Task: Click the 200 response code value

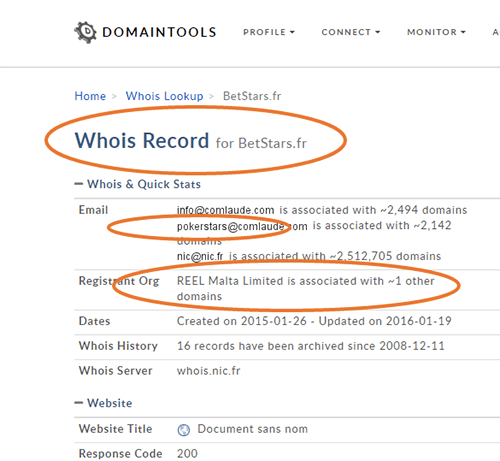Action: click(x=187, y=454)
